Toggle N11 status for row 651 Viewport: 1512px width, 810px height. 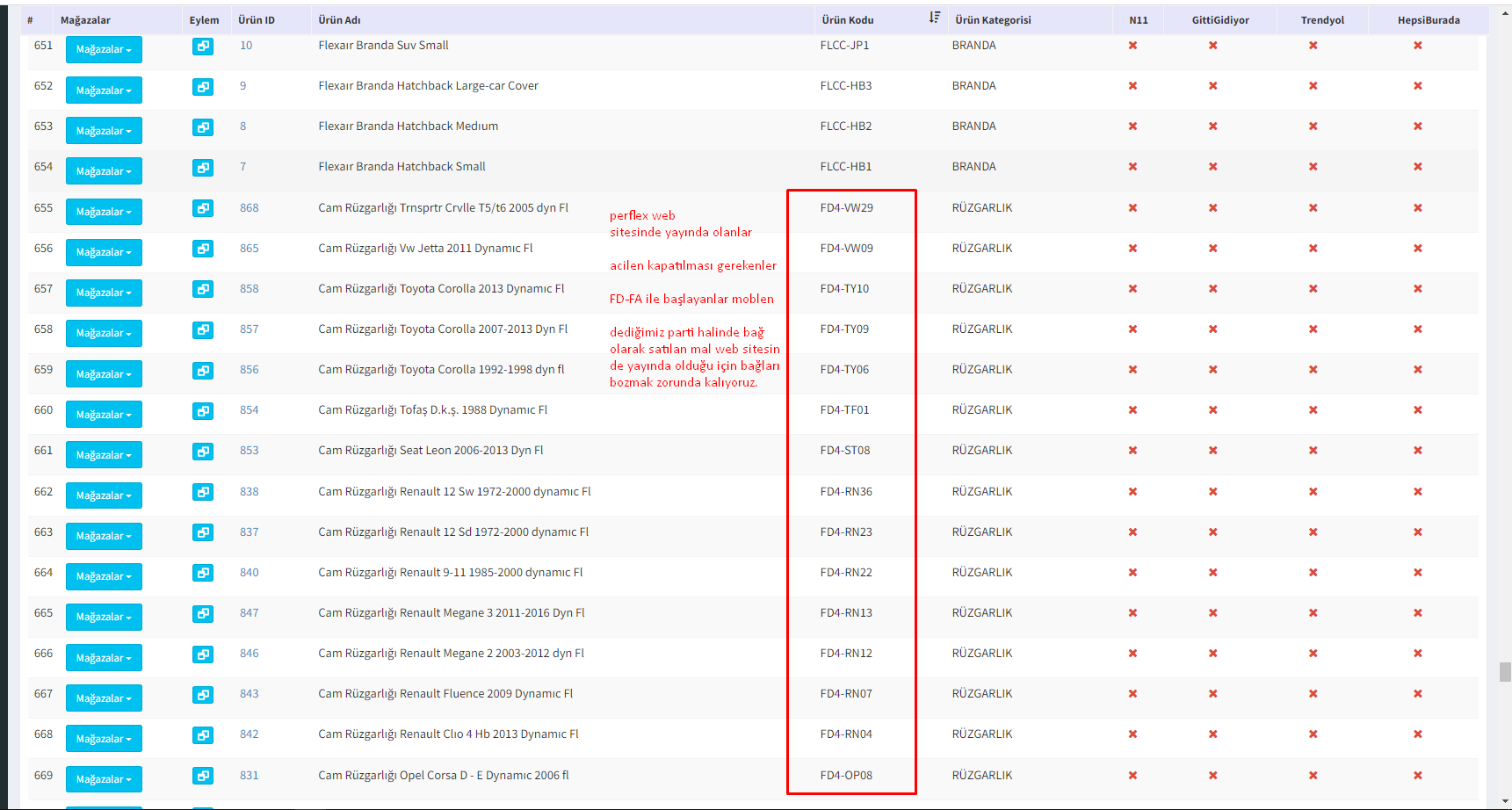tap(1132, 46)
